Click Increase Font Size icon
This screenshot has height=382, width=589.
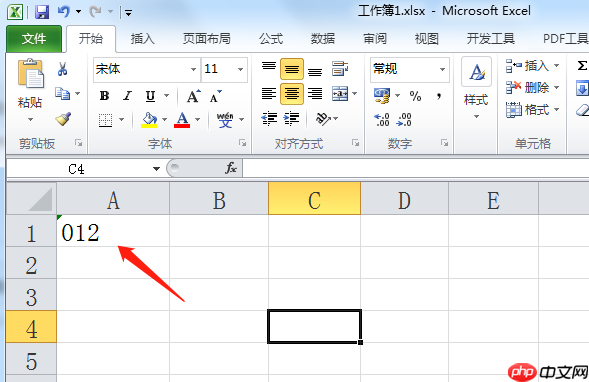coord(194,96)
